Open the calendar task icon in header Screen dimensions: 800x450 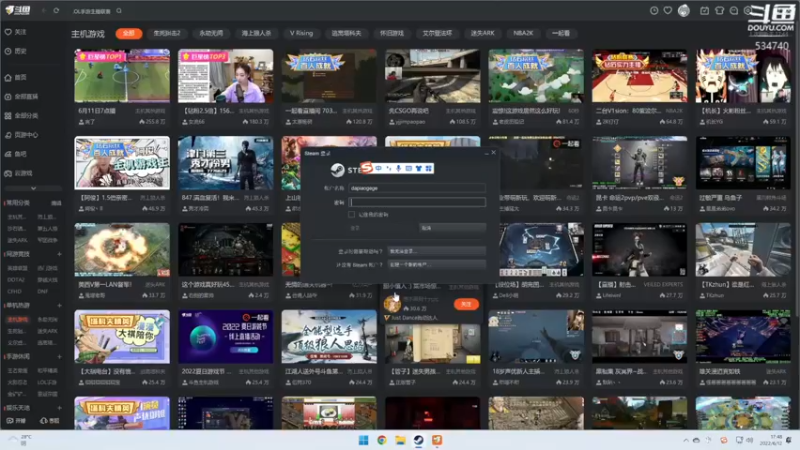point(704,11)
